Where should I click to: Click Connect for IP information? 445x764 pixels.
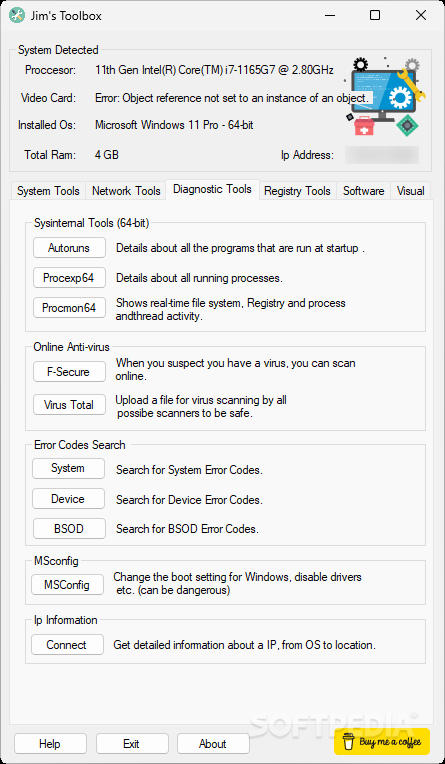coord(67,645)
